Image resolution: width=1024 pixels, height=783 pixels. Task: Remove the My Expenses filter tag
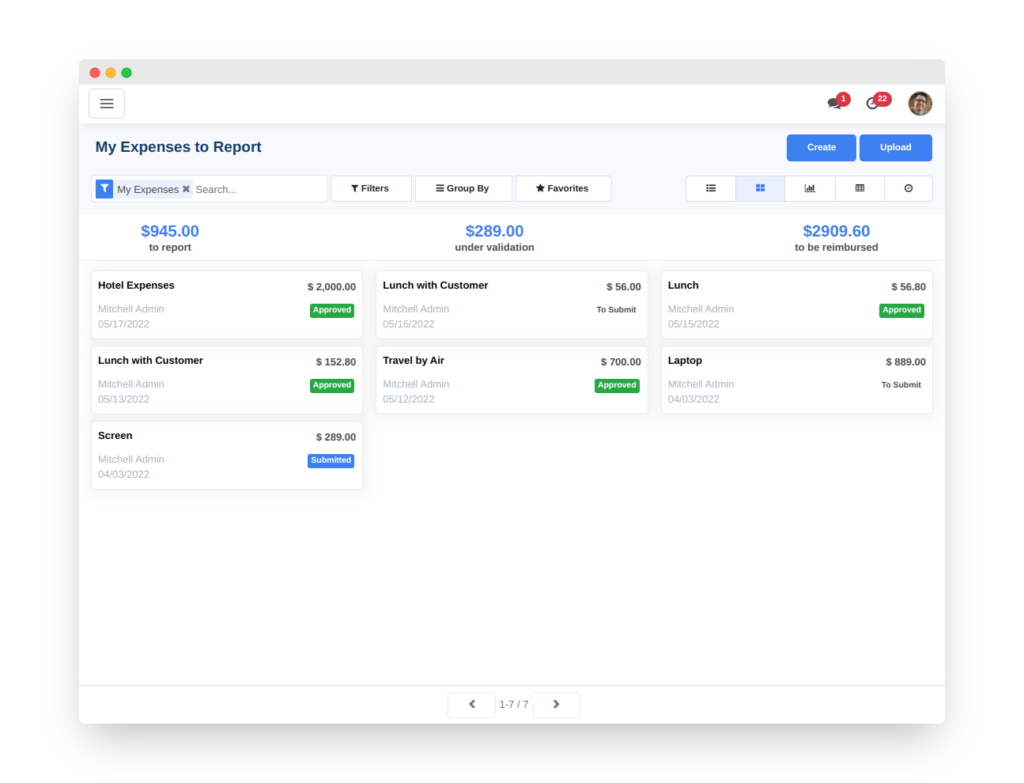coord(185,188)
